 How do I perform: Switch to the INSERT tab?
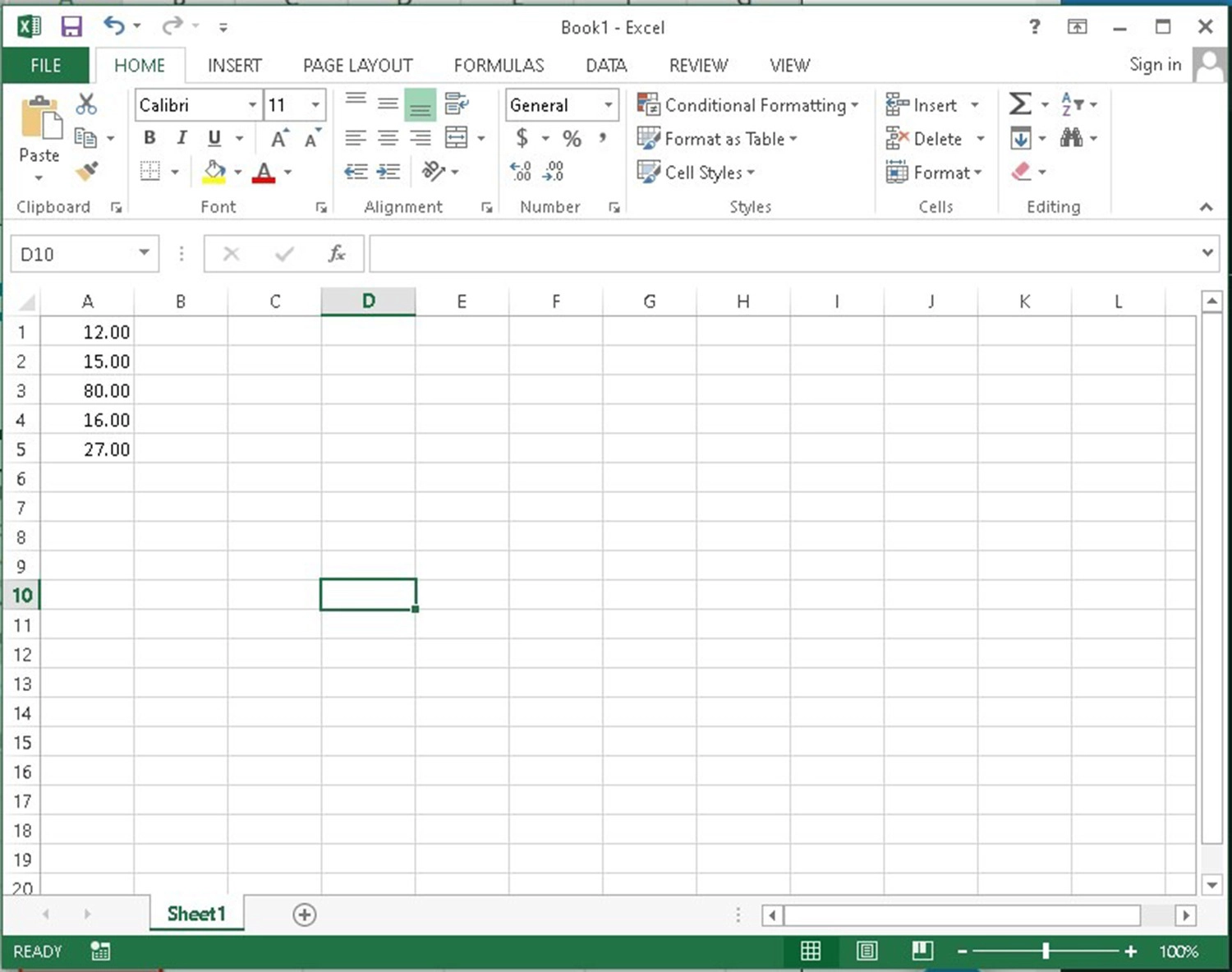click(234, 66)
